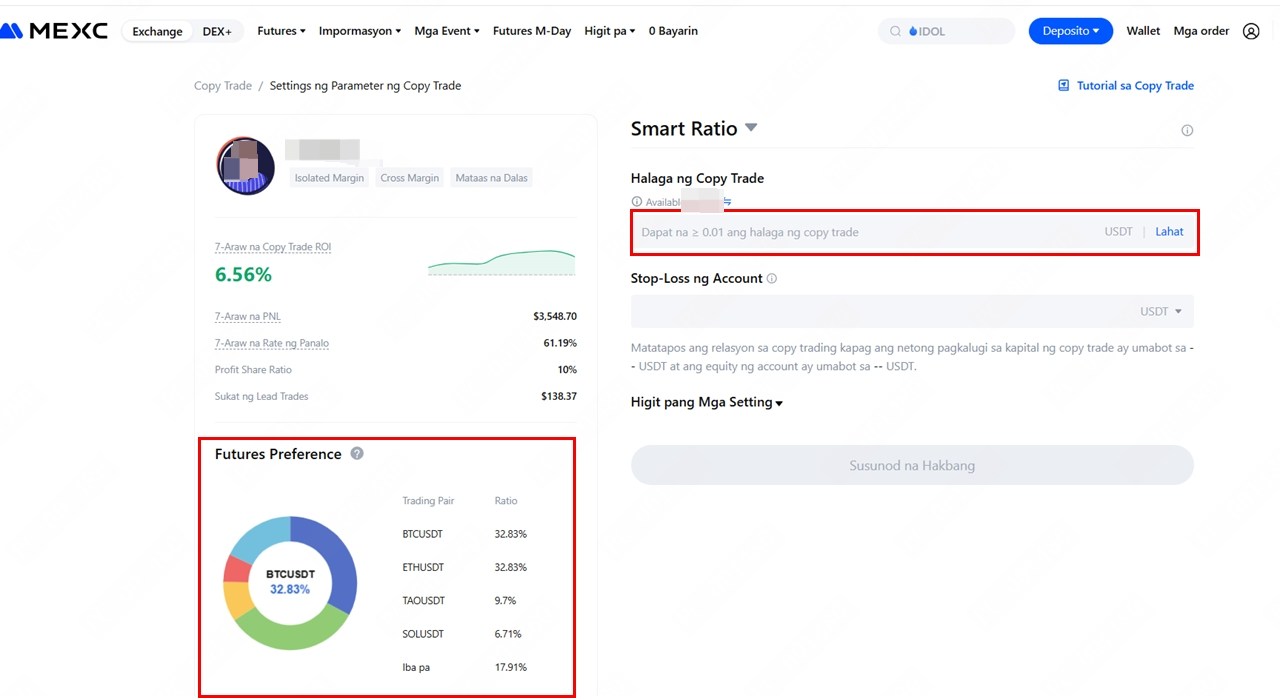
Task: Open the Smart Ratio mode dropdown
Action: click(751, 128)
